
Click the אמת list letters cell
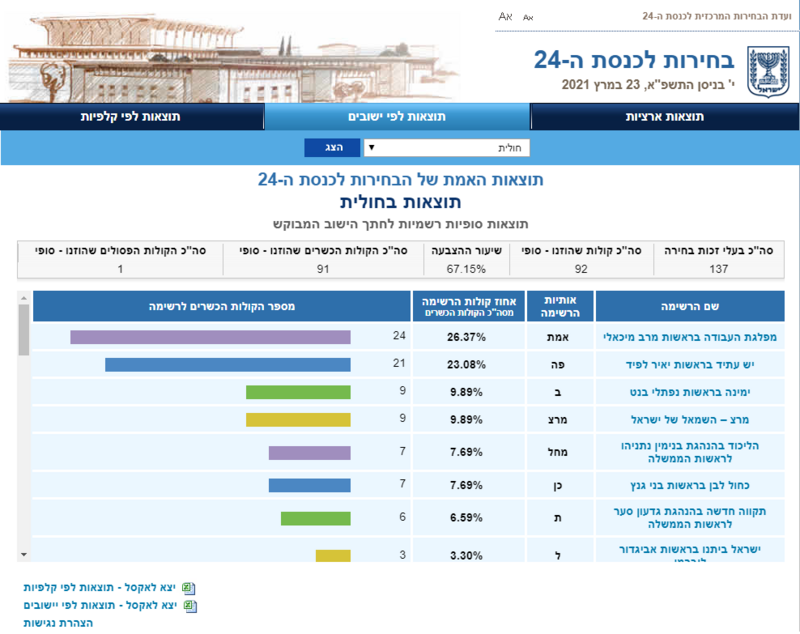(x=558, y=337)
